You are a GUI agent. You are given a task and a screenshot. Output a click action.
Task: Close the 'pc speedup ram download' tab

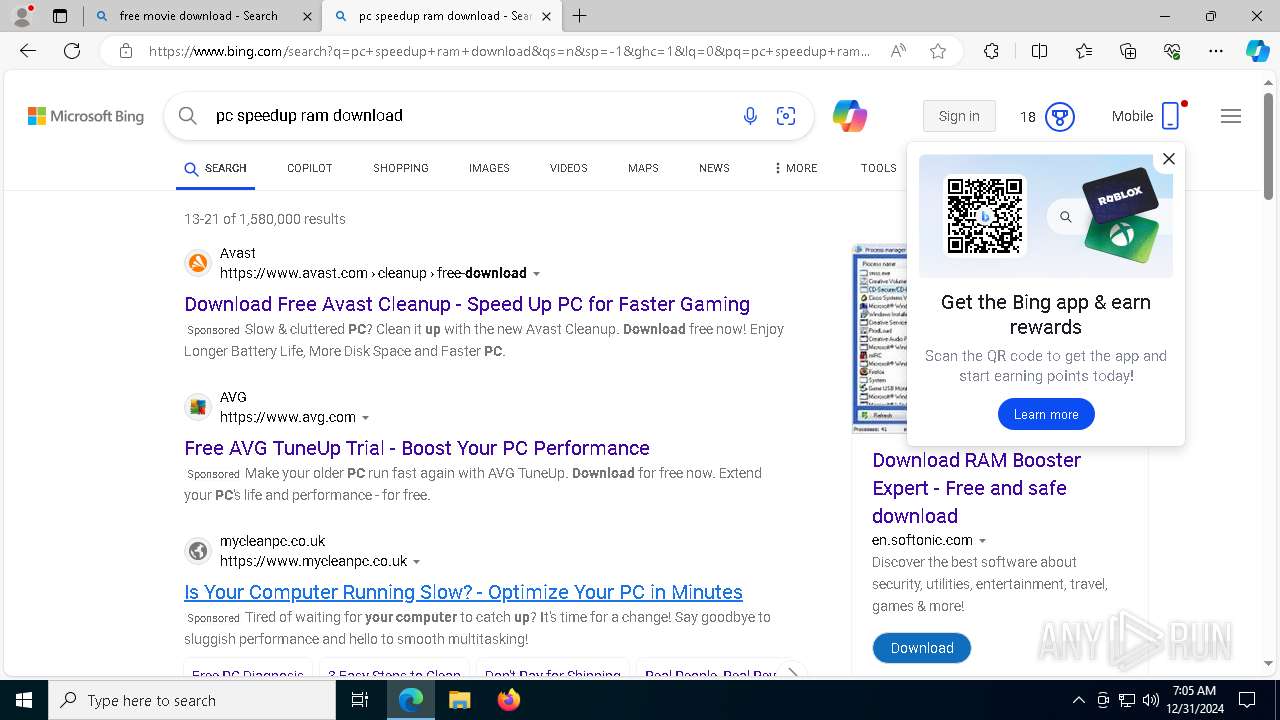tap(546, 16)
